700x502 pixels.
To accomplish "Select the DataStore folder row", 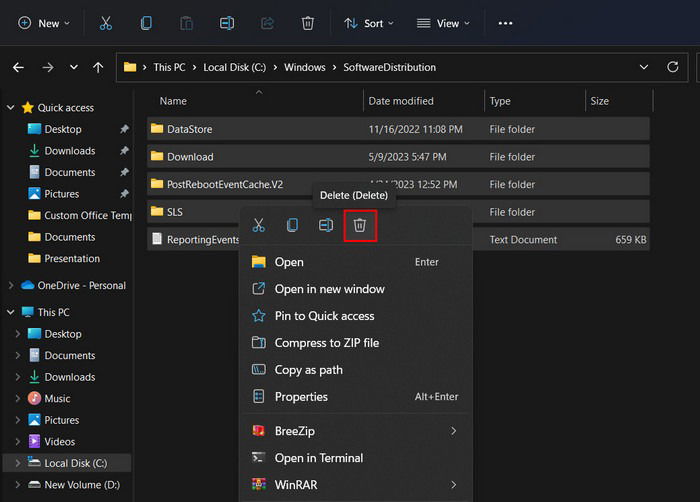I will (398, 129).
